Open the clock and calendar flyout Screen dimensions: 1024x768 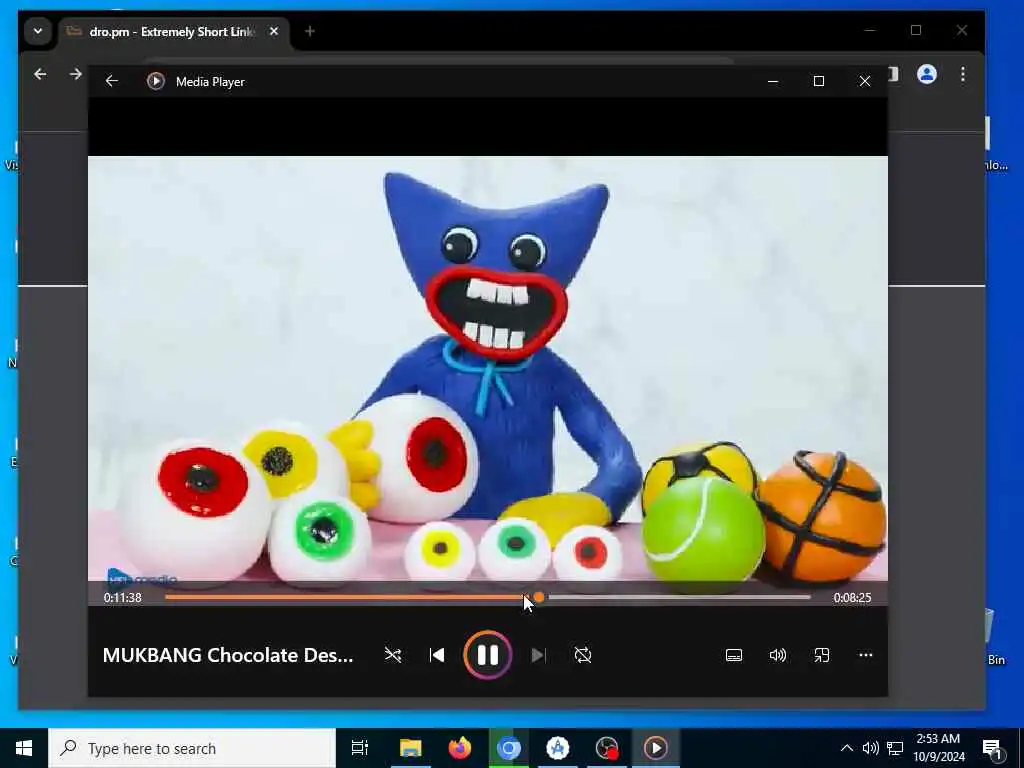pyautogui.click(x=938, y=748)
